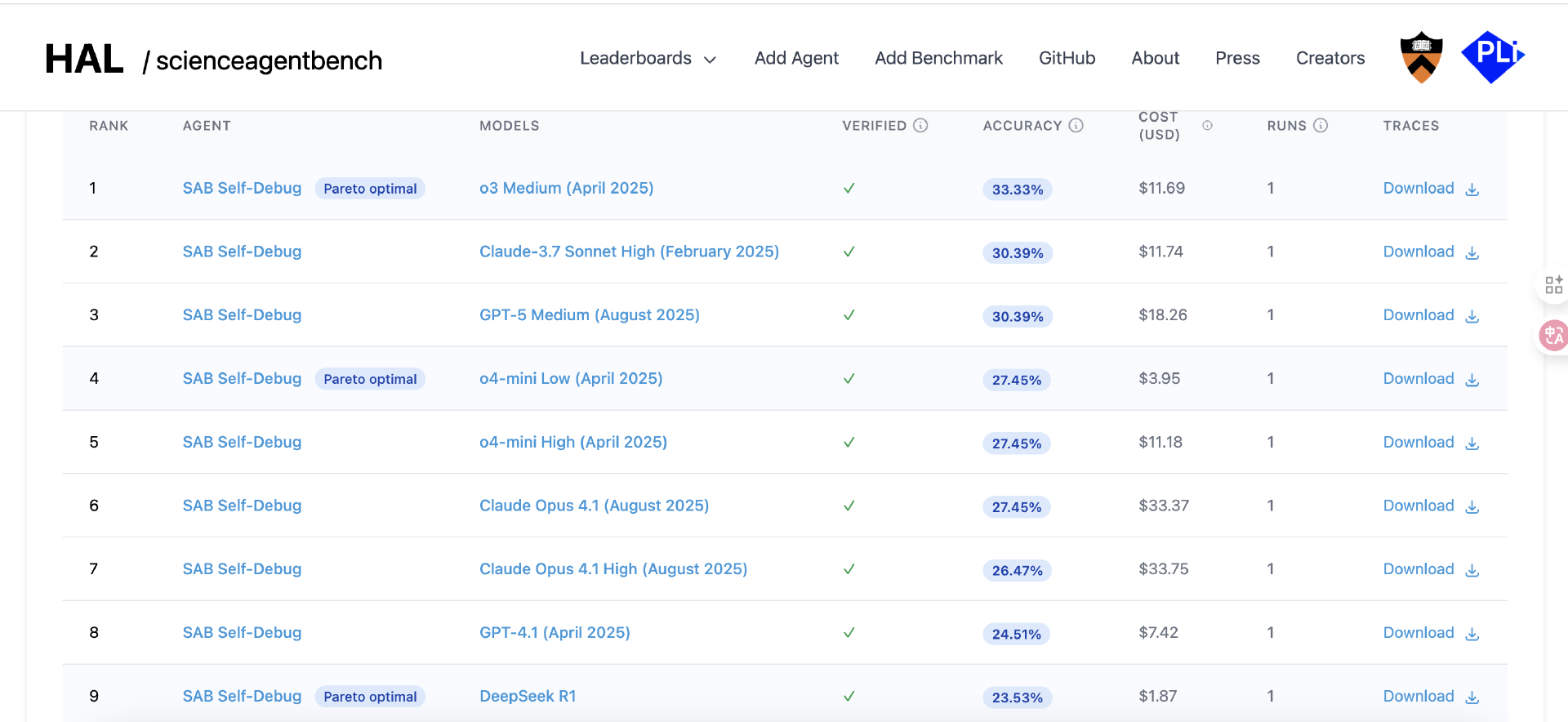Open the Creators page
Image resolution: width=1568 pixels, height=722 pixels.
point(1330,58)
